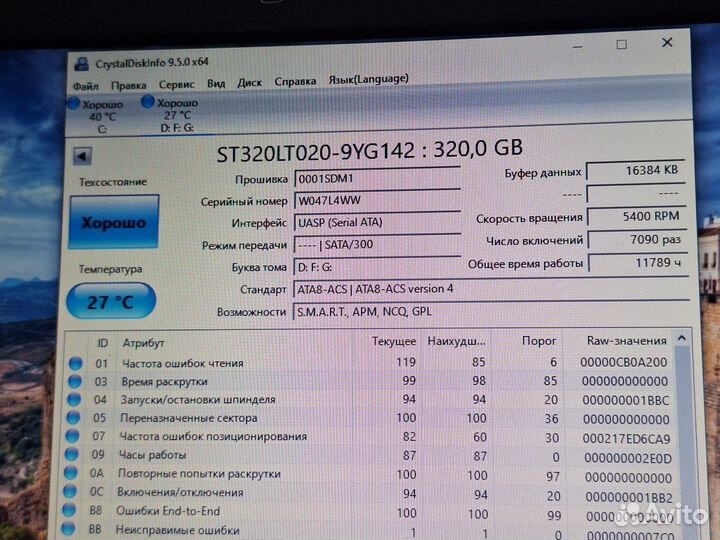Screen dimensions: 720x540
Task: Open the Сервис menu
Action: tap(177, 84)
